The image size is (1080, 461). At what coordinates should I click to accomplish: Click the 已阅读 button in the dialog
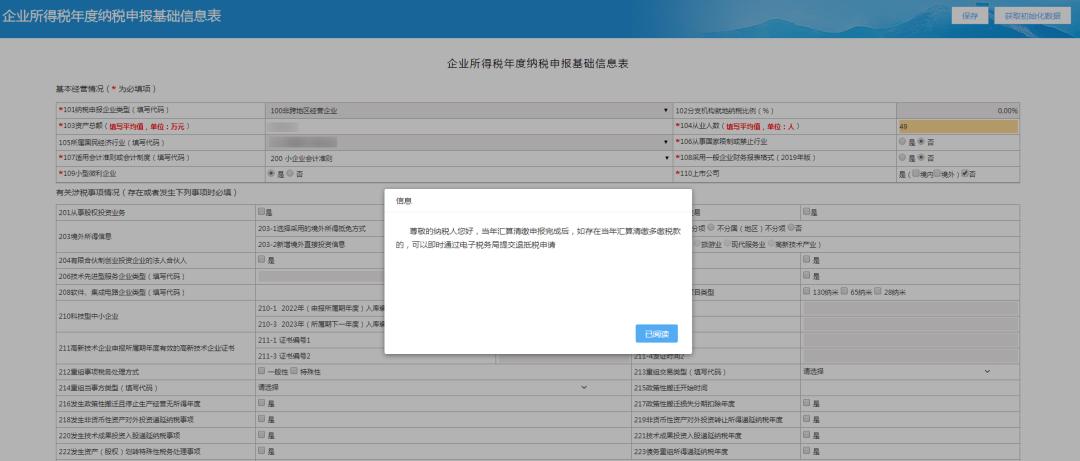(656, 334)
